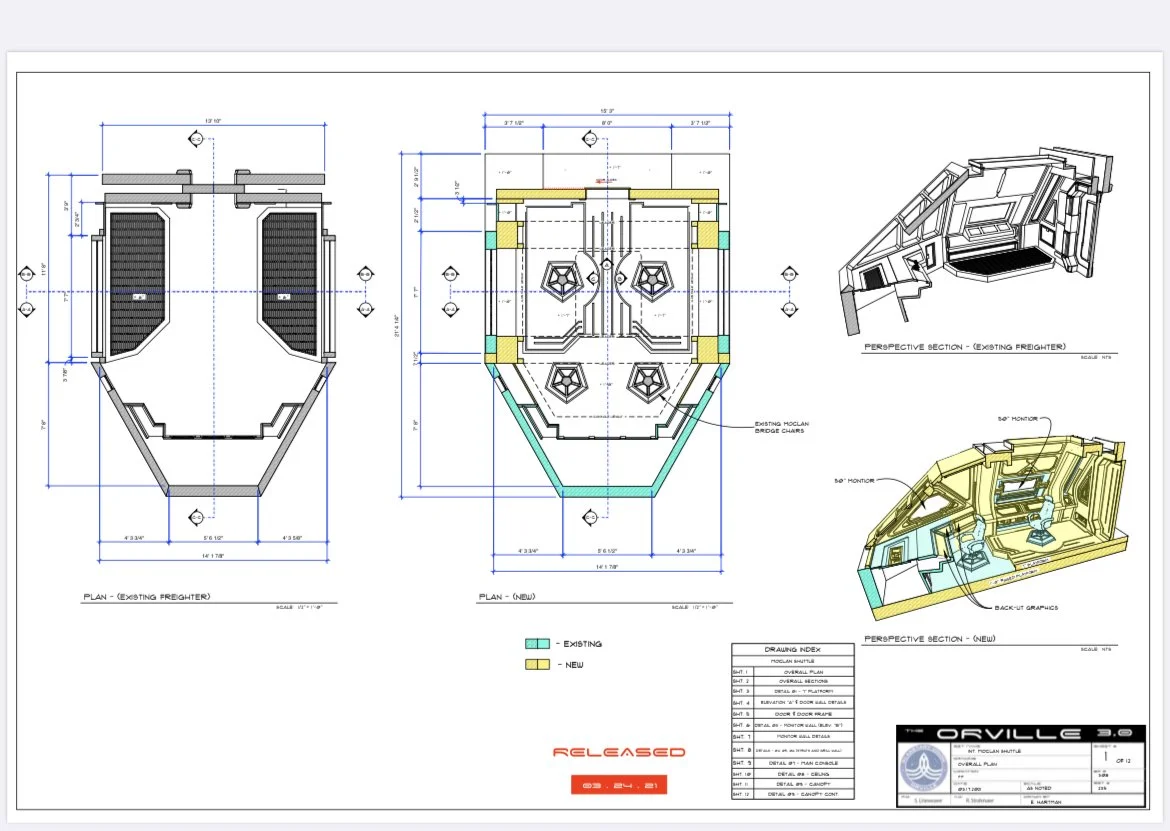Select ELEVATION 'A' & DOOR WALL DETAILS row
The height and width of the screenshot is (831, 1170).
tap(792, 703)
